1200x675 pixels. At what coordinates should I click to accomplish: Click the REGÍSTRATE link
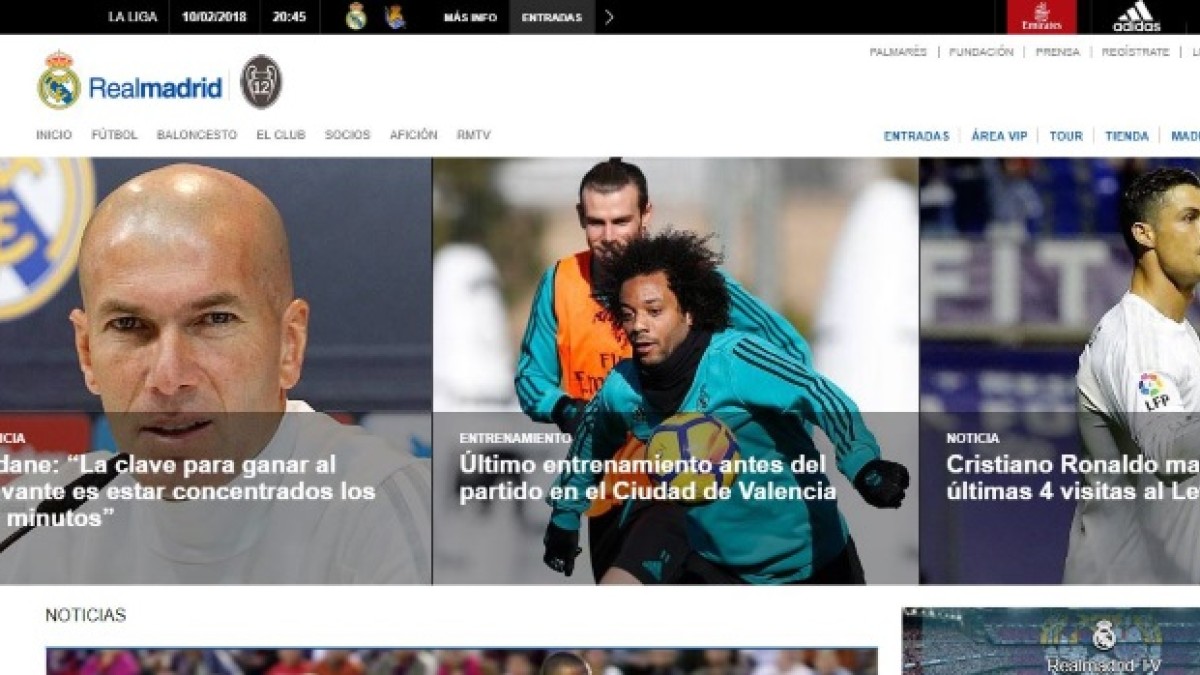point(1135,52)
